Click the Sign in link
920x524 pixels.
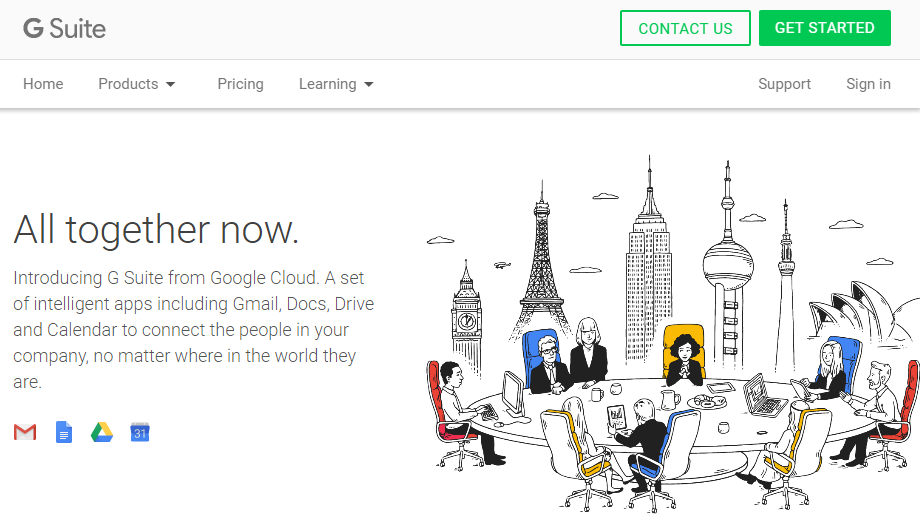point(868,84)
